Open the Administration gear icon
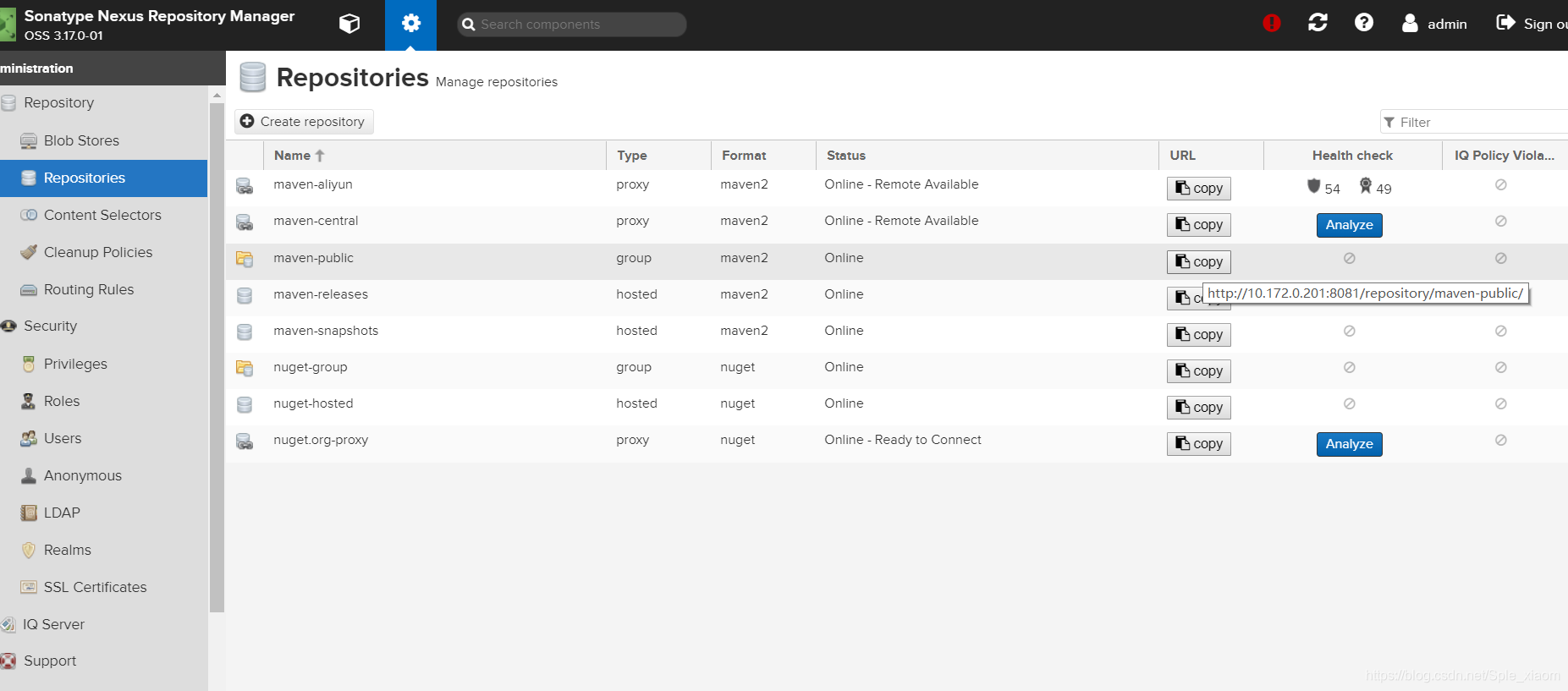This screenshot has width=1568, height=691. pos(411,24)
